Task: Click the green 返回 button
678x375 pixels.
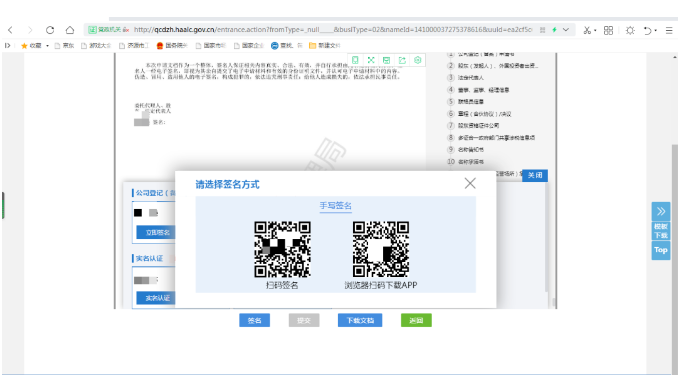Action: pos(416,321)
